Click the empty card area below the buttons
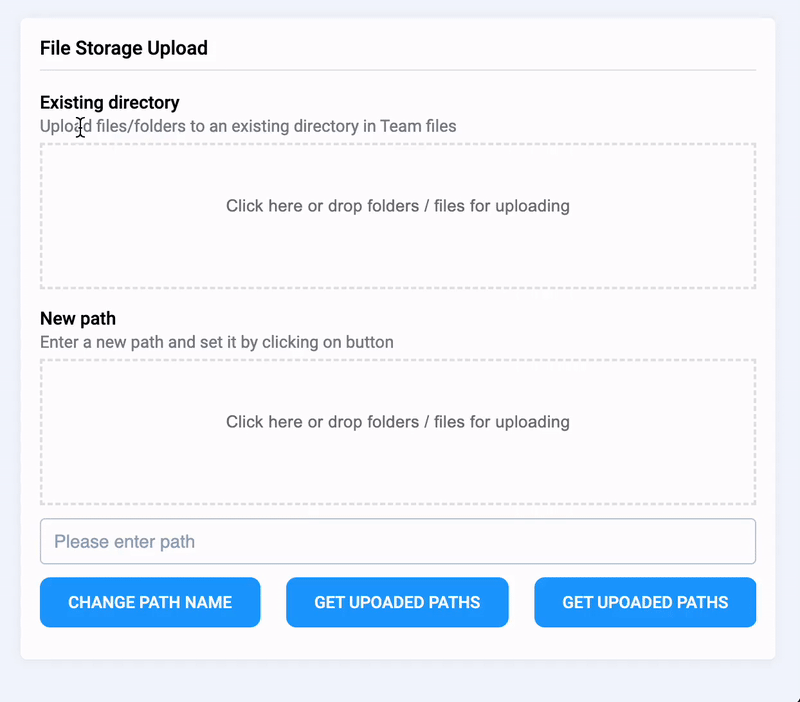Image resolution: width=800 pixels, height=702 pixels. (x=397, y=643)
